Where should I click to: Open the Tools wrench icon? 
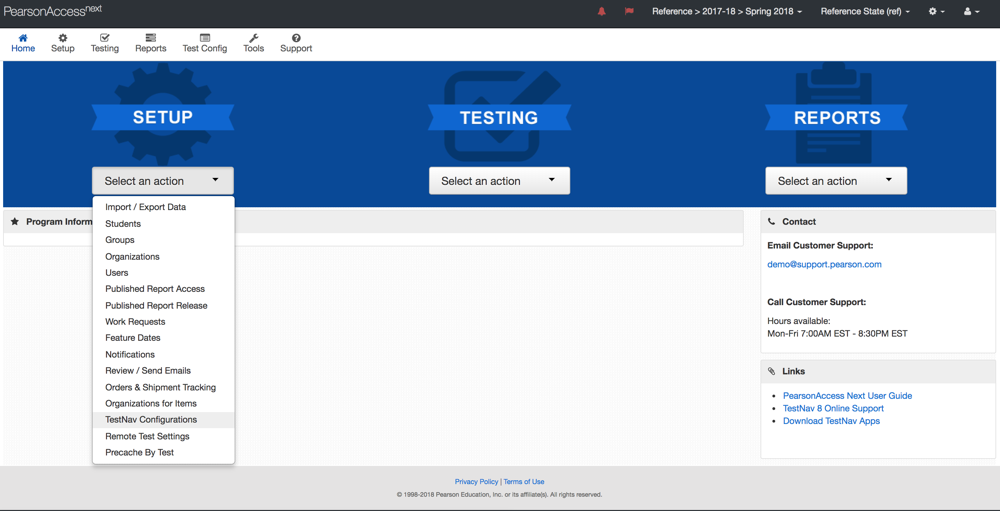[254, 38]
